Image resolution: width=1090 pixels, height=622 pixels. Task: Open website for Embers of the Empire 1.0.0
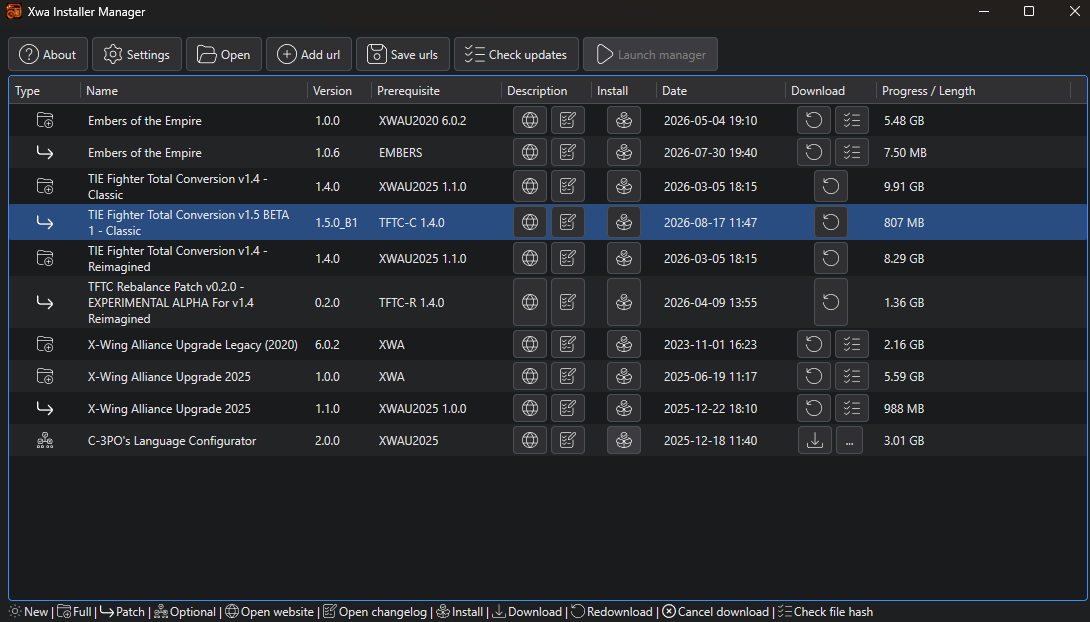530,120
